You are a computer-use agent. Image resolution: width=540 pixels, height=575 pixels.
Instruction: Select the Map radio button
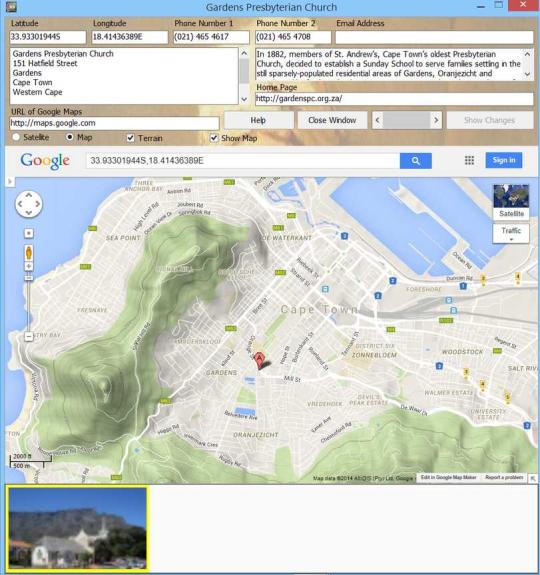(x=69, y=137)
